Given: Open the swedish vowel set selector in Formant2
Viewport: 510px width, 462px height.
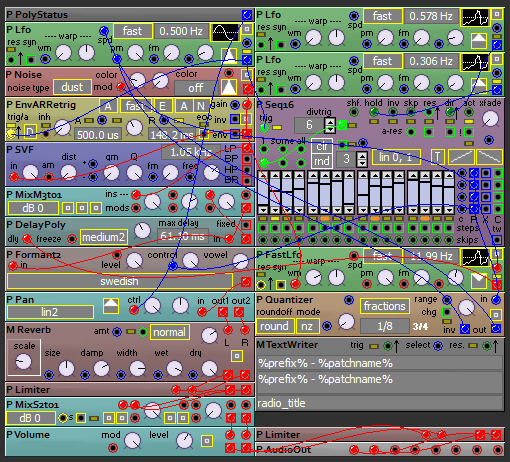Looking at the screenshot, I should pyautogui.click(x=120, y=281).
